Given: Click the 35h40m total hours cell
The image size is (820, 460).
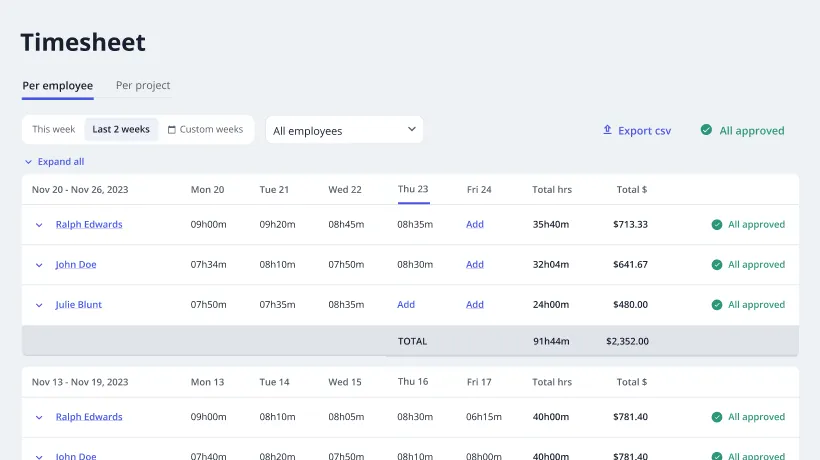Looking at the screenshot, I should click(x=551, y=224).
